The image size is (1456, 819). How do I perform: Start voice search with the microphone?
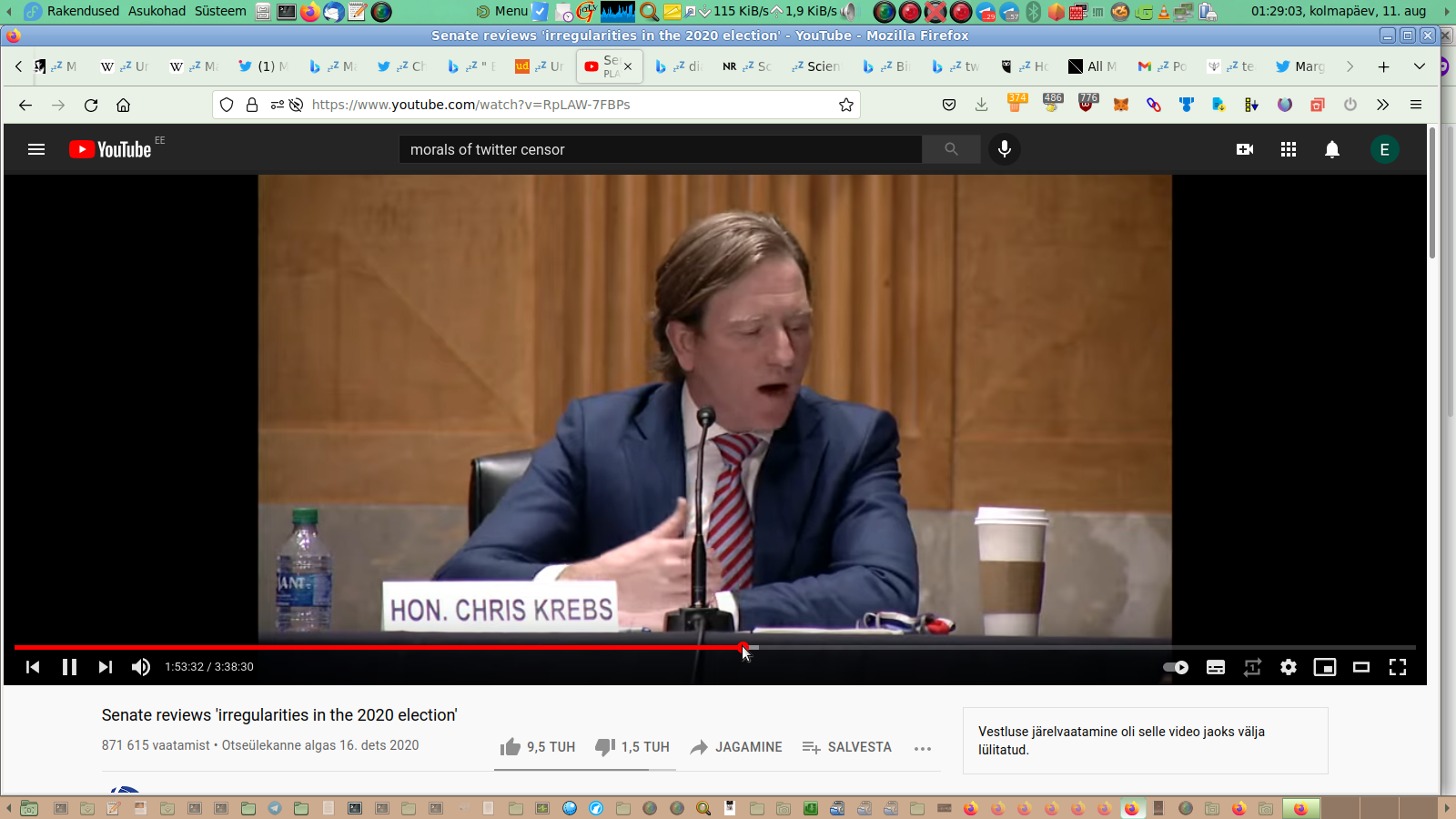pos(1005,149)
